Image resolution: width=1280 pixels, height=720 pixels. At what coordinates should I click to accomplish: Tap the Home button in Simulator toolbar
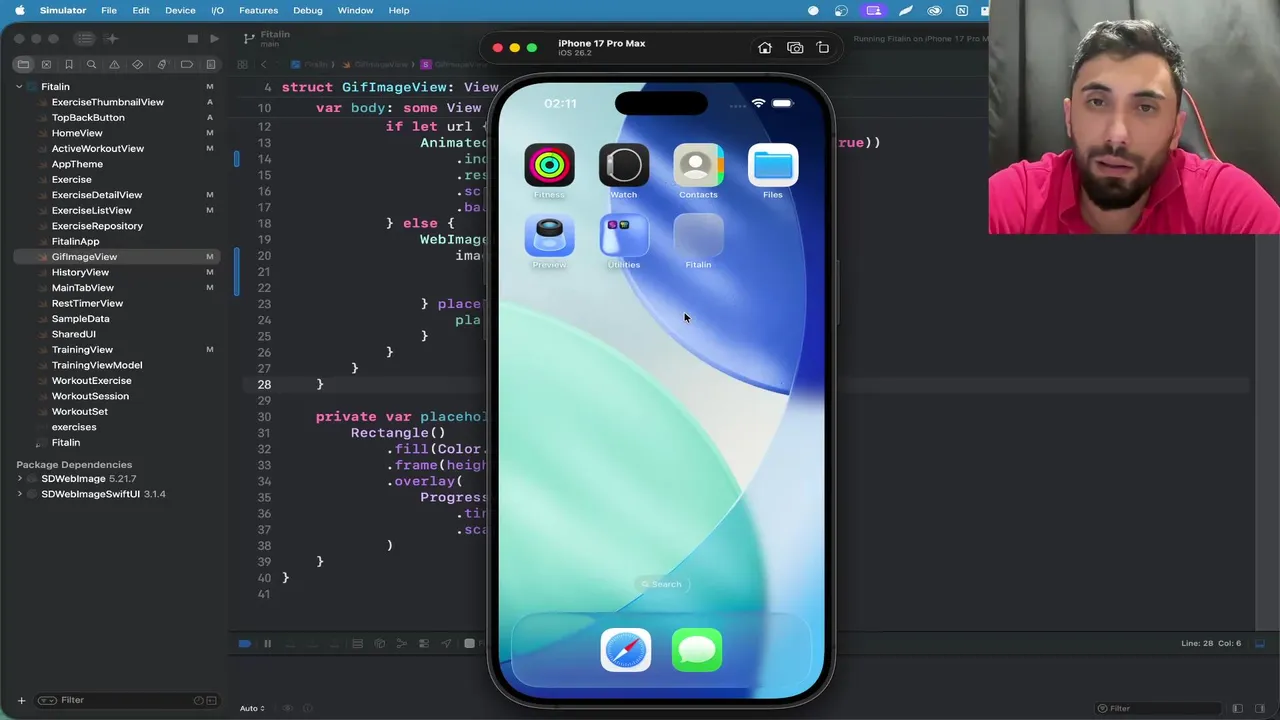765,48
